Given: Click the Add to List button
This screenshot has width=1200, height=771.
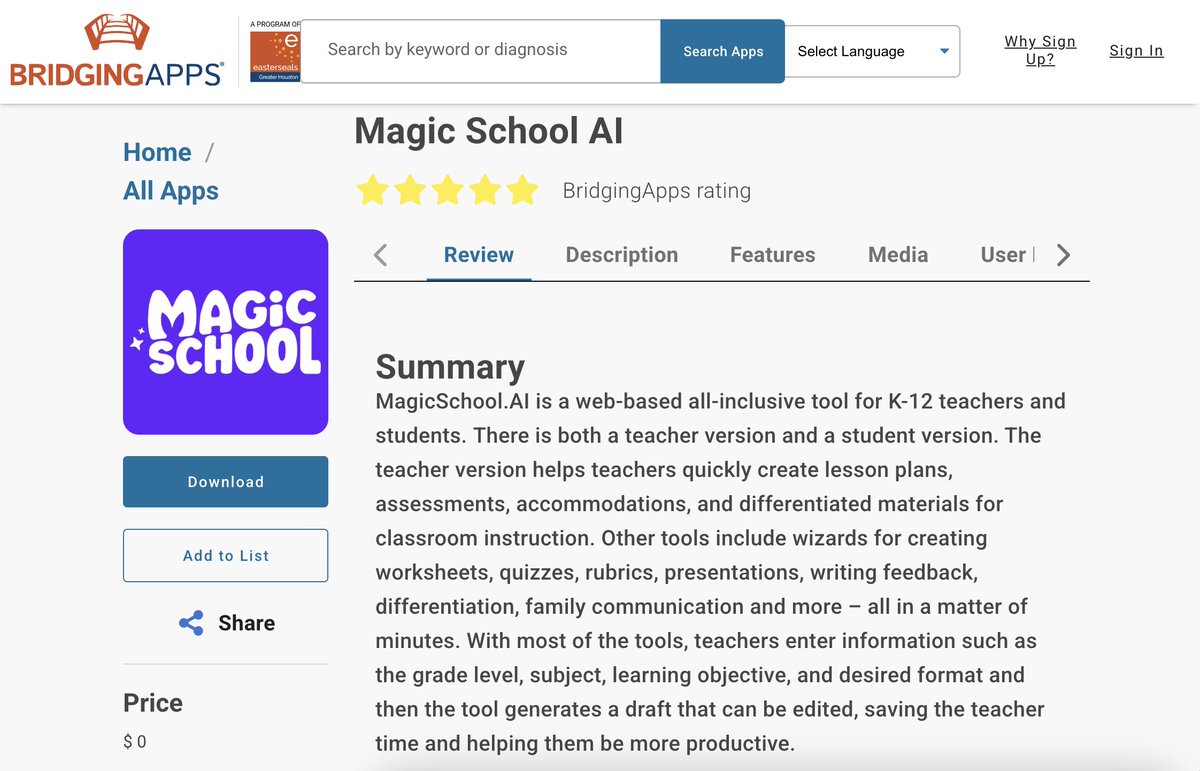Looking at the screenshot, I should 225,556.
